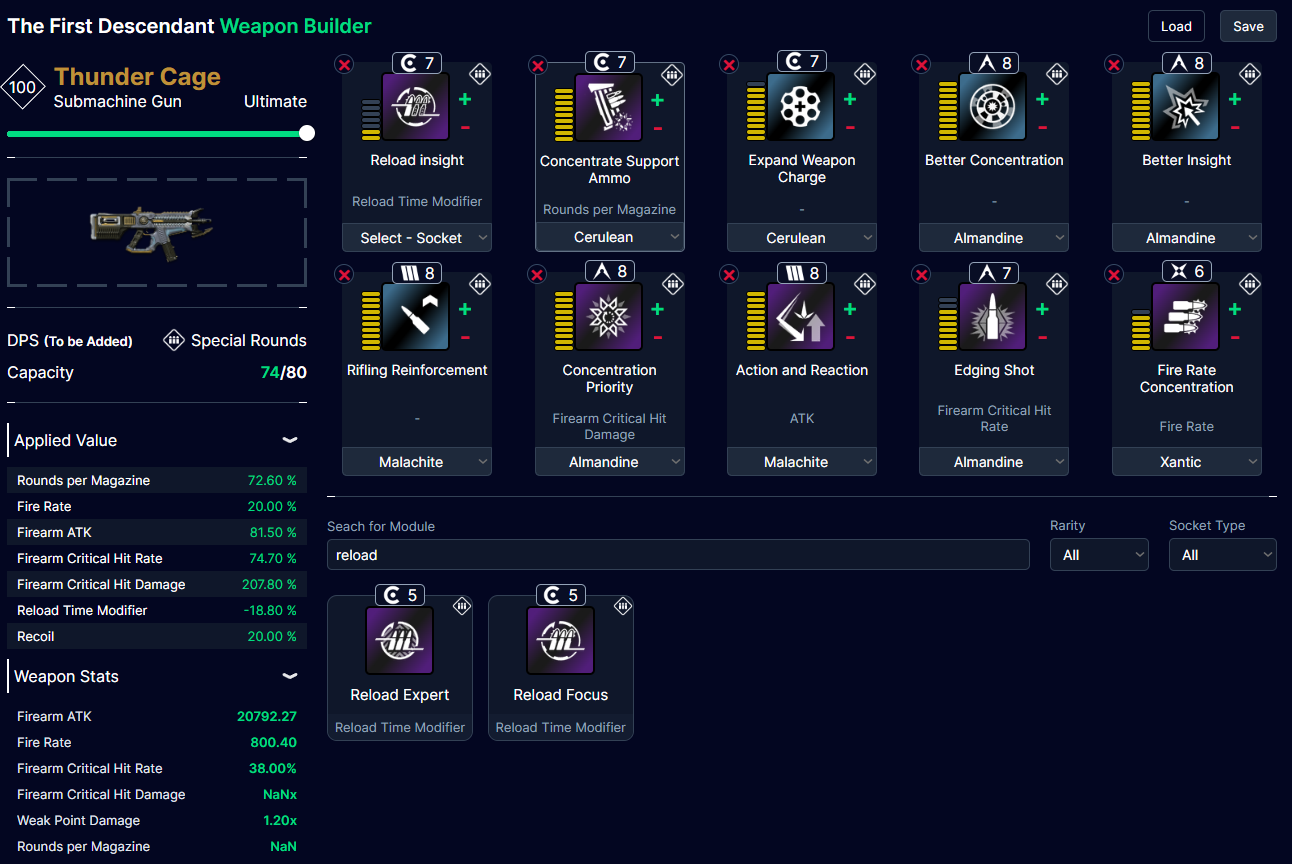This screenshot has width=1292, height=864.
Task: Add the Reload Expert module from search results
Action: 400,668
